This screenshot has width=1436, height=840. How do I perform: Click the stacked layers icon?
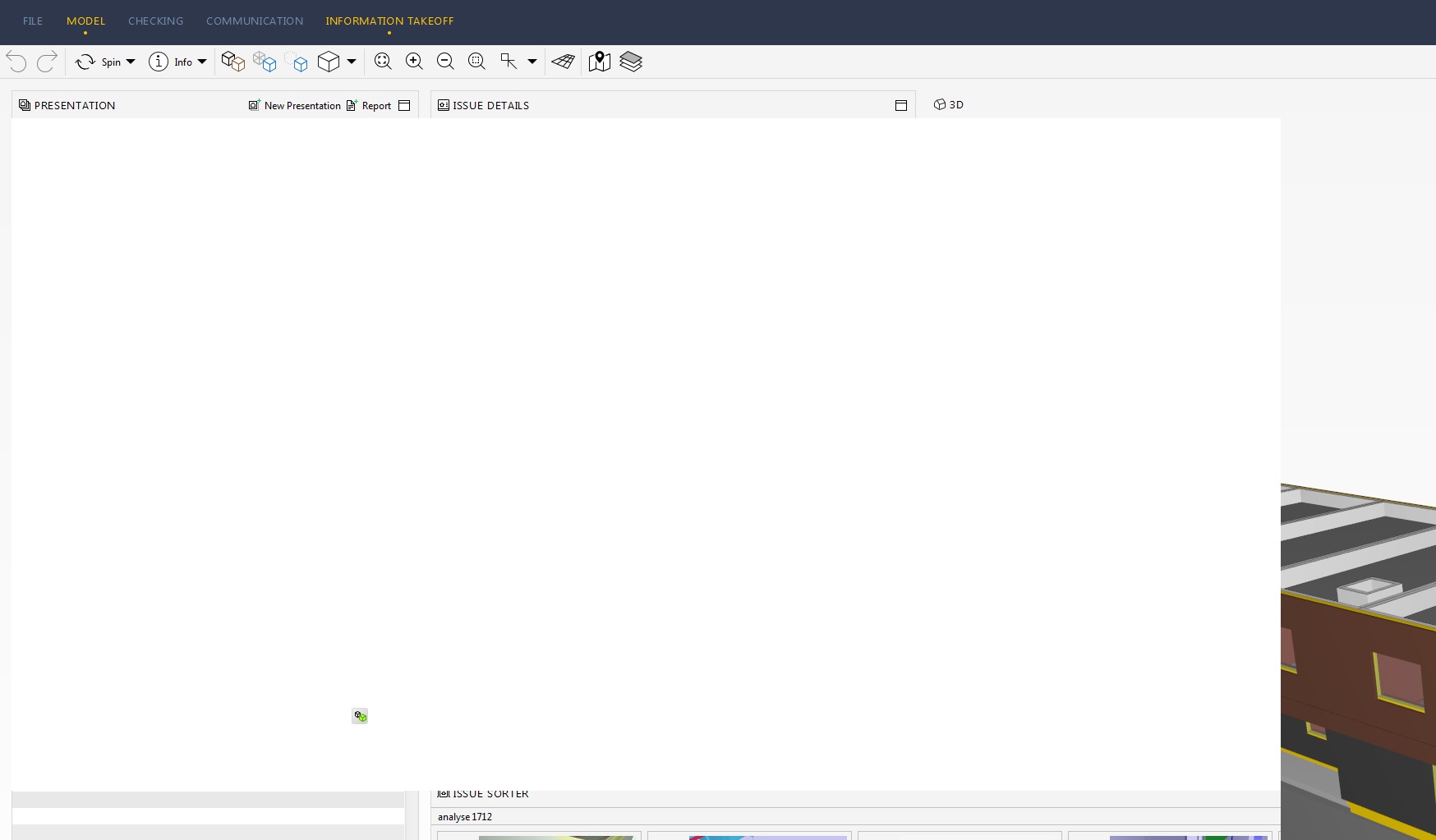(x=631, y=62)
